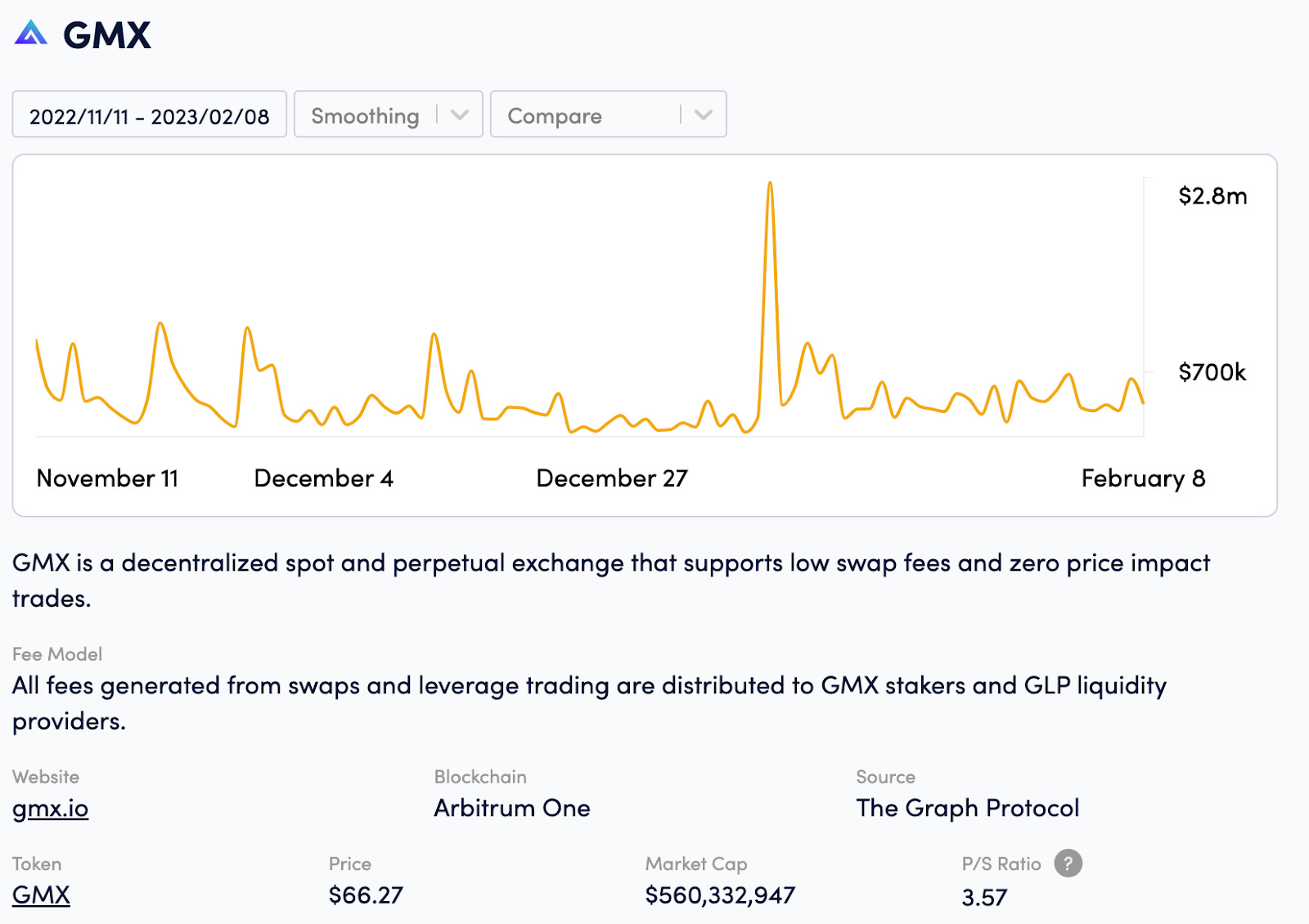Image resolution: width=1309 pixels, height=924 pixels.
Task: Click the Arbitrum One blockchain value
Action: point(512,808)
